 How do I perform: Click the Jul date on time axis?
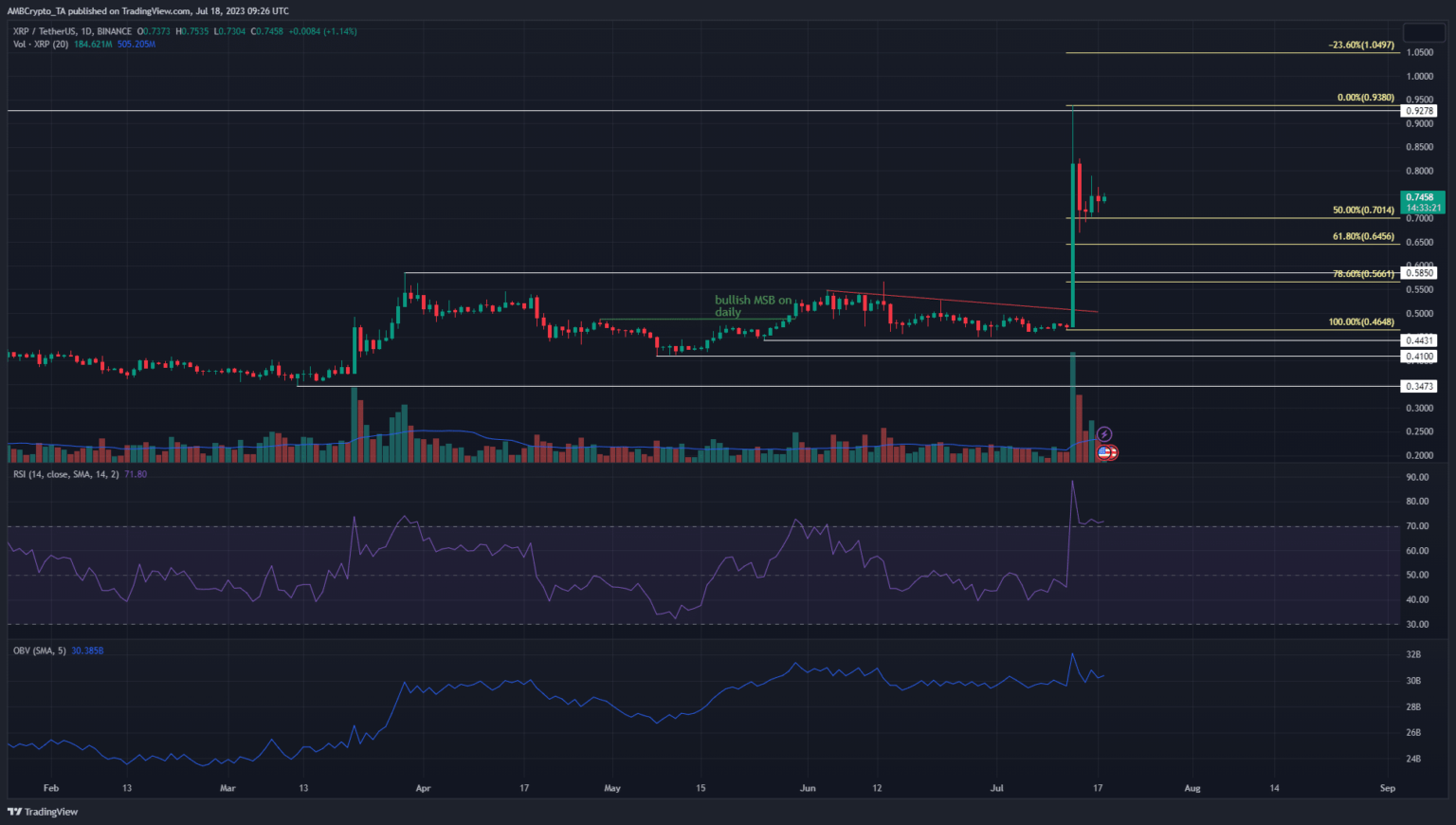click(x=996, y=788)
